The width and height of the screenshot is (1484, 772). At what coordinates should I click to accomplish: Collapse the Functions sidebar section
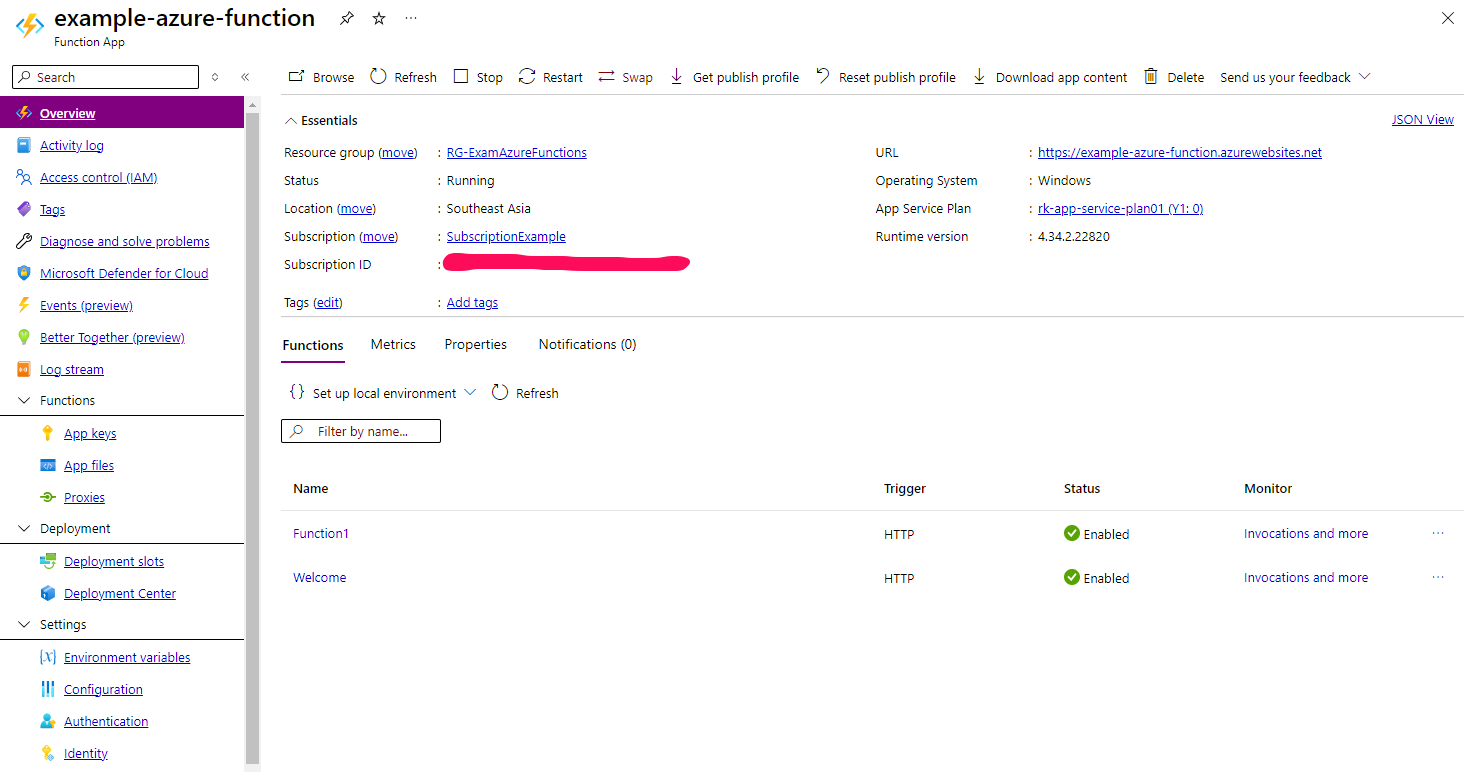(25, 400)
